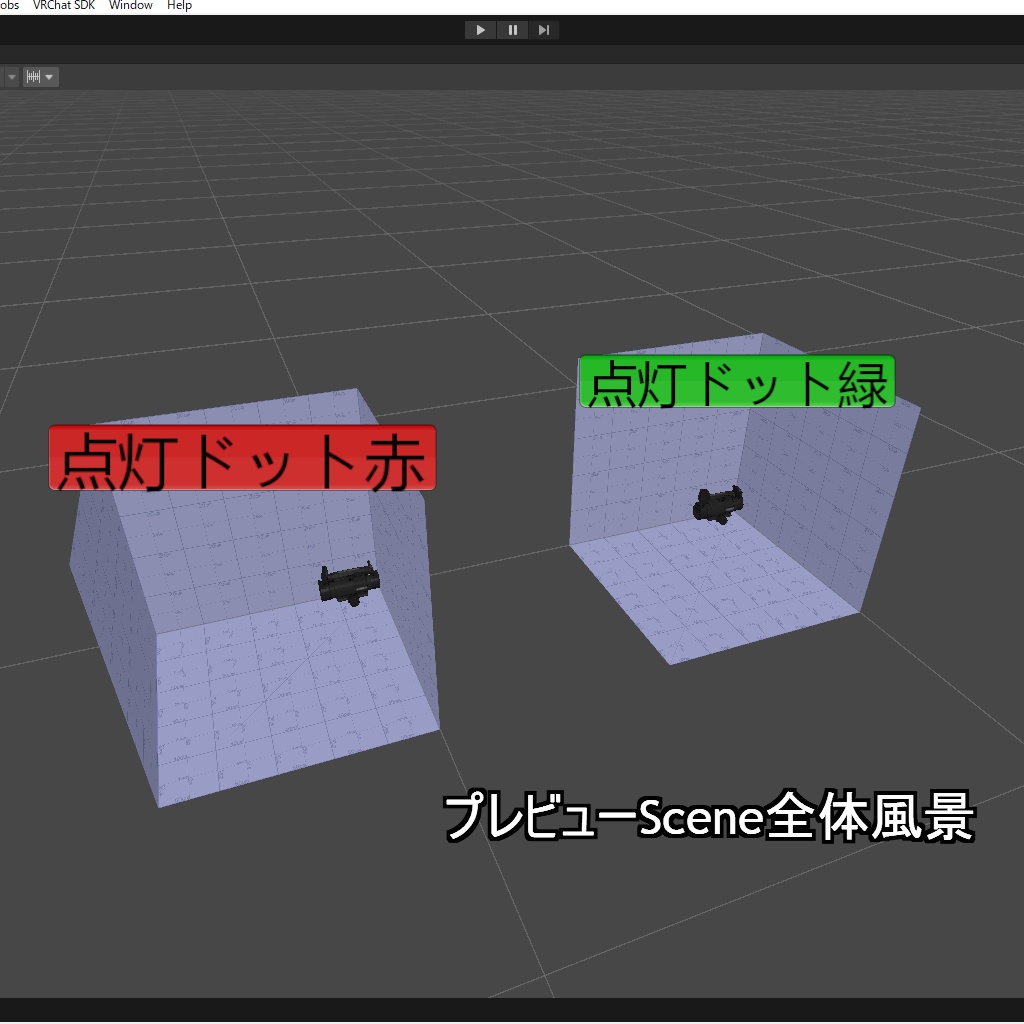Image resolution: width=1024 pixels, height=1024 pixels.
Task: Open the Help menu
Action: [178, 5]
